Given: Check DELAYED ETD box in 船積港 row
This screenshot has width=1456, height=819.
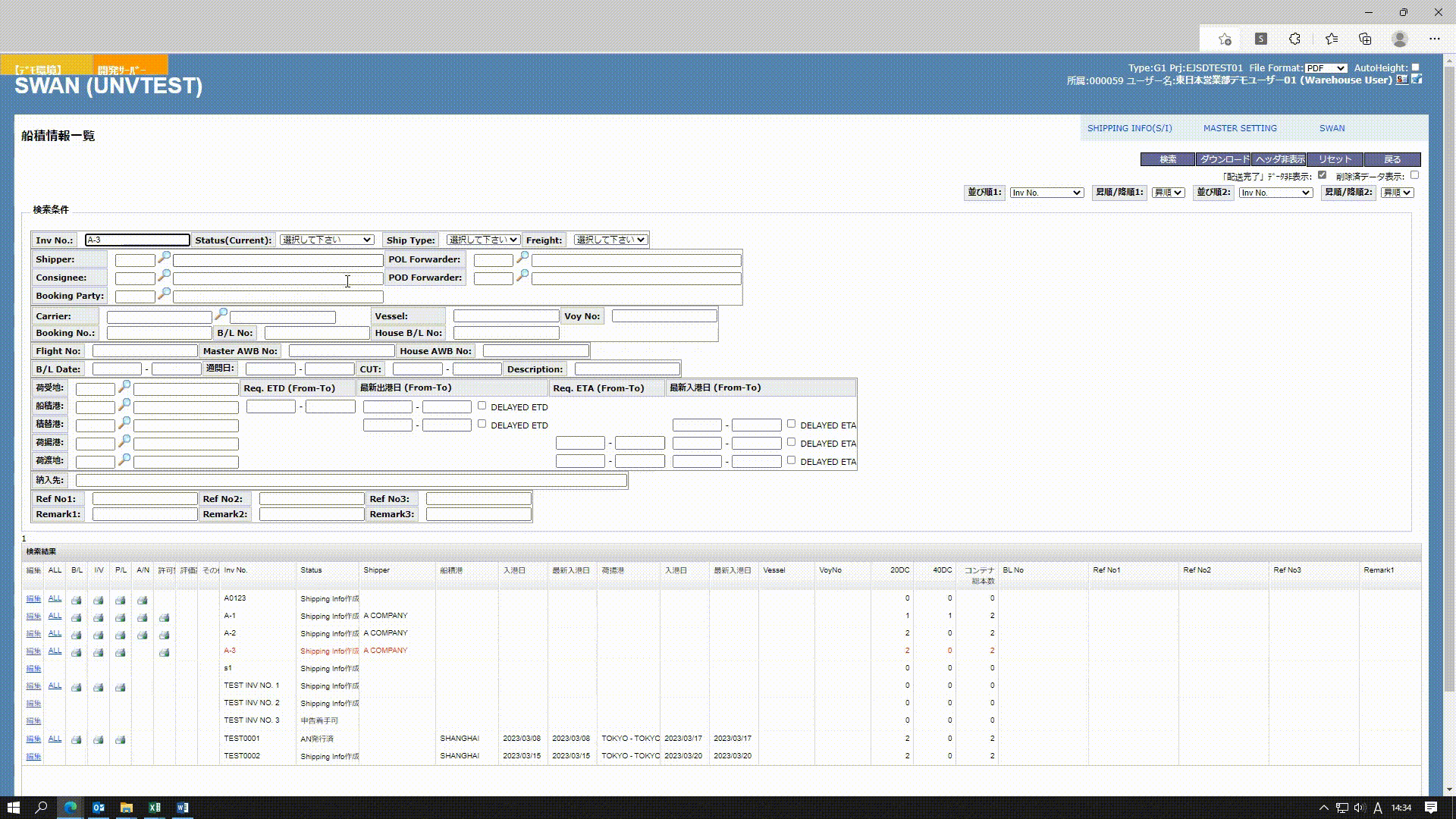Looking at the screenshot, I should pyautogui.click(x=482, y=406).
